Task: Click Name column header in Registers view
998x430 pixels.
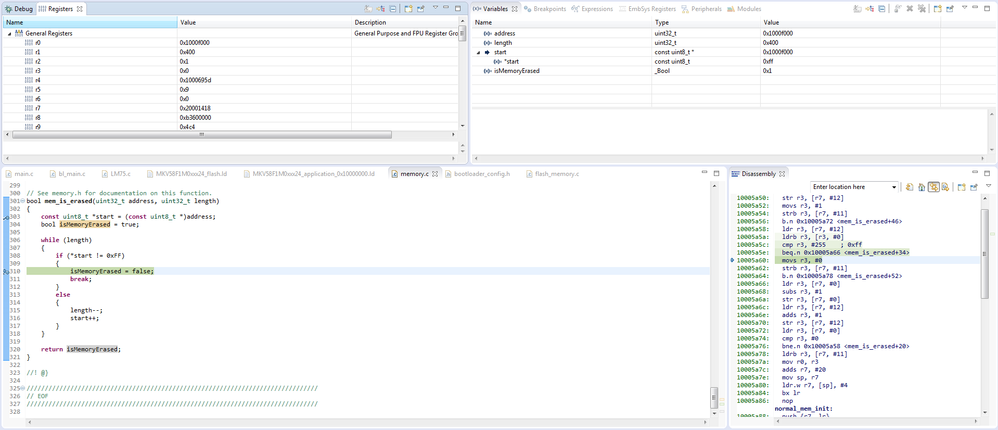Action: point(90,23)
